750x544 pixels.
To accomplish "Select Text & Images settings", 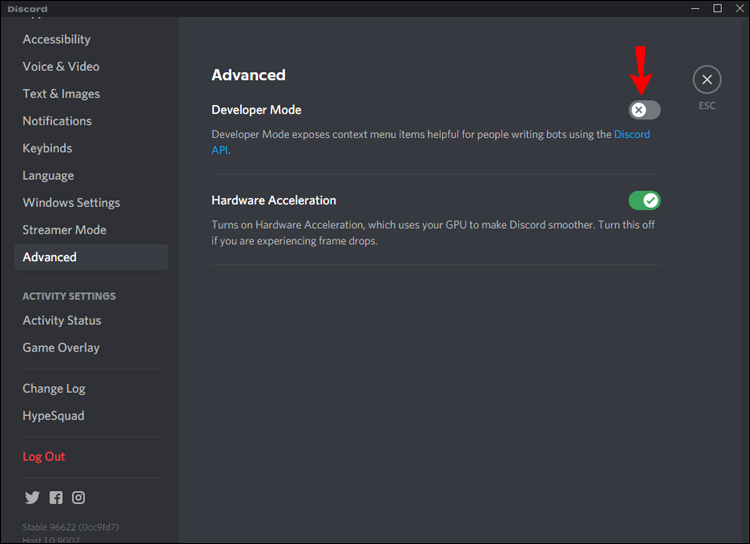I will [x=61, y=93].
